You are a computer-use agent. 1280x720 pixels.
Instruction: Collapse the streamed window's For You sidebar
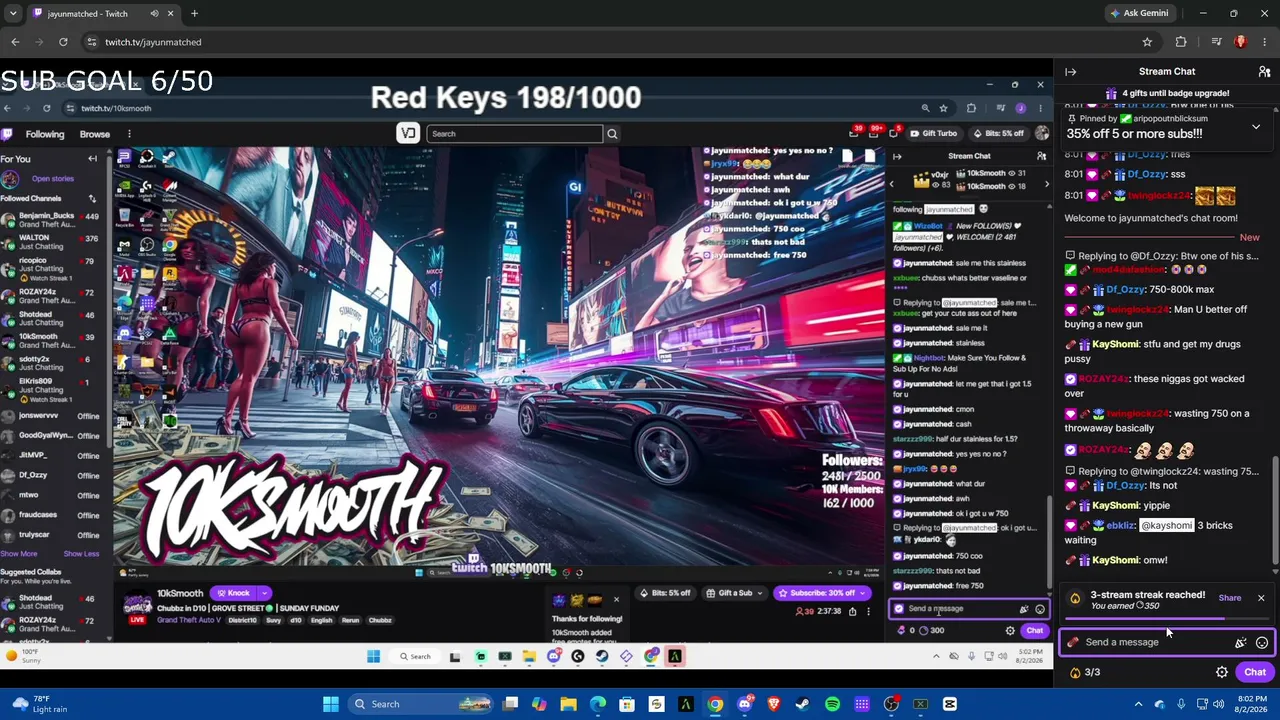[92, 159]
